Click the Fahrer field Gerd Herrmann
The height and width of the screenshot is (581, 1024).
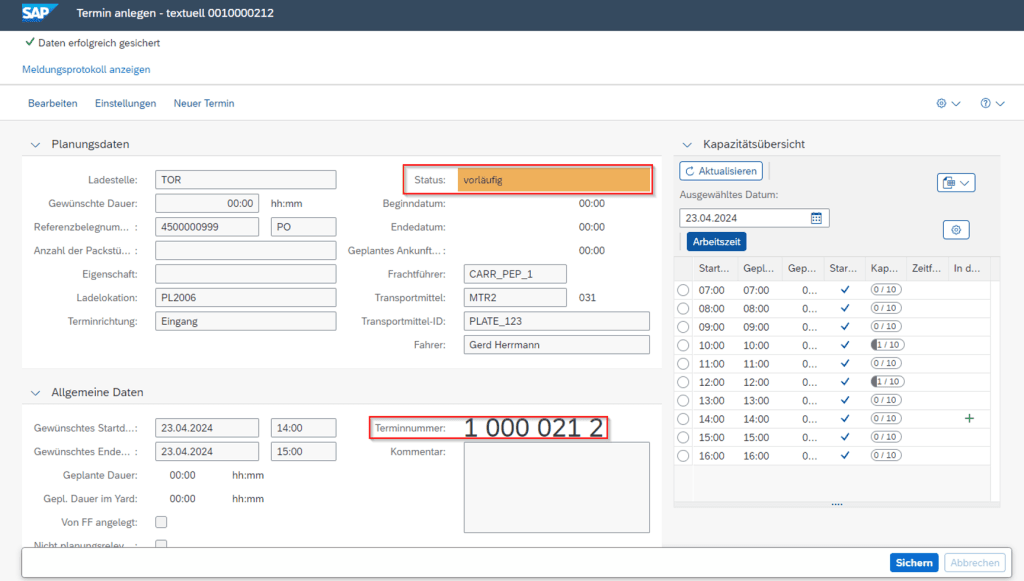[x=556, y=345]
